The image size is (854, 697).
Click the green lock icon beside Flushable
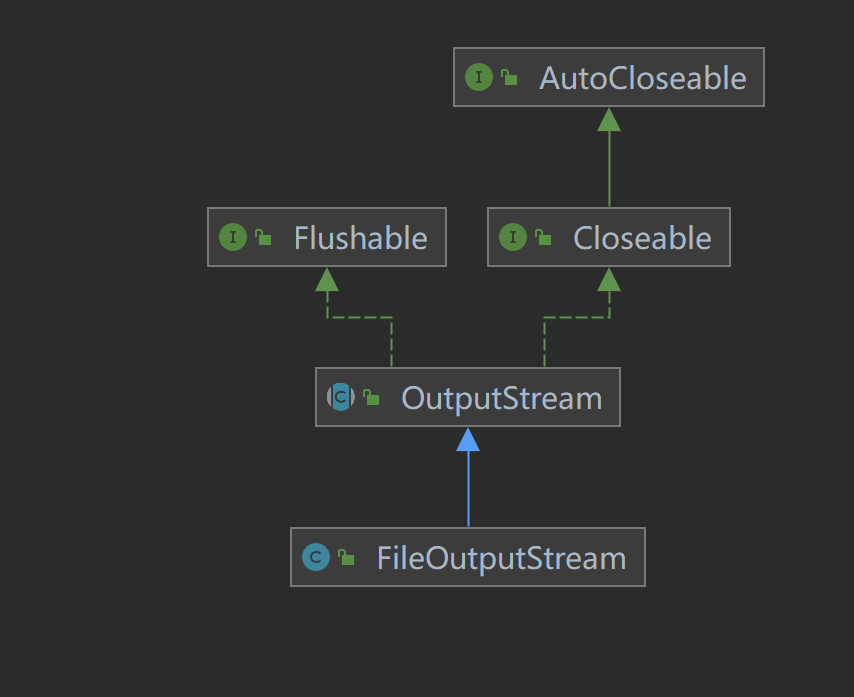tap(263, 237)
